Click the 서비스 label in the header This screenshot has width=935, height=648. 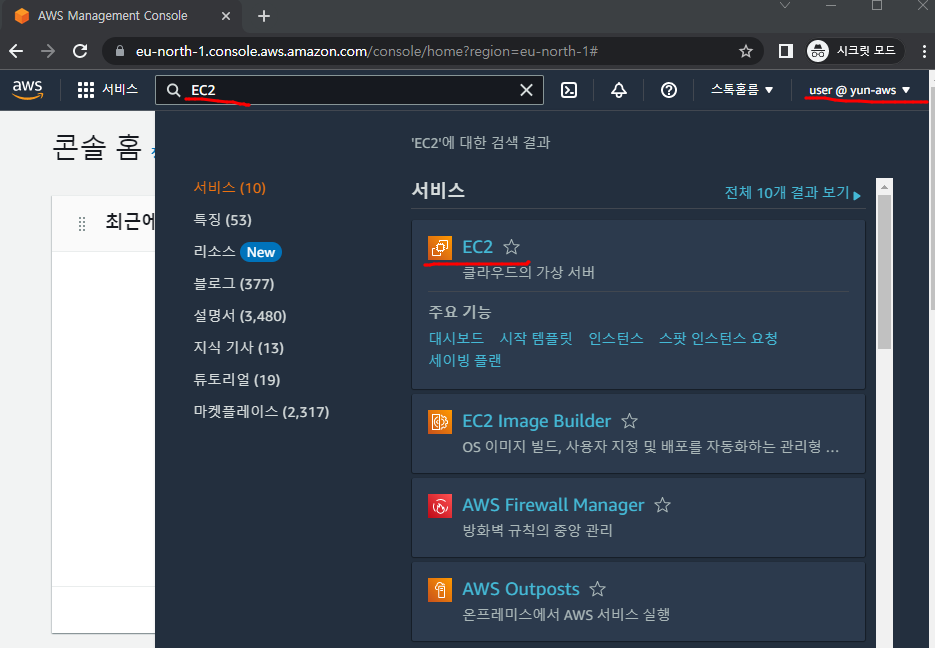tap(120, 89)
